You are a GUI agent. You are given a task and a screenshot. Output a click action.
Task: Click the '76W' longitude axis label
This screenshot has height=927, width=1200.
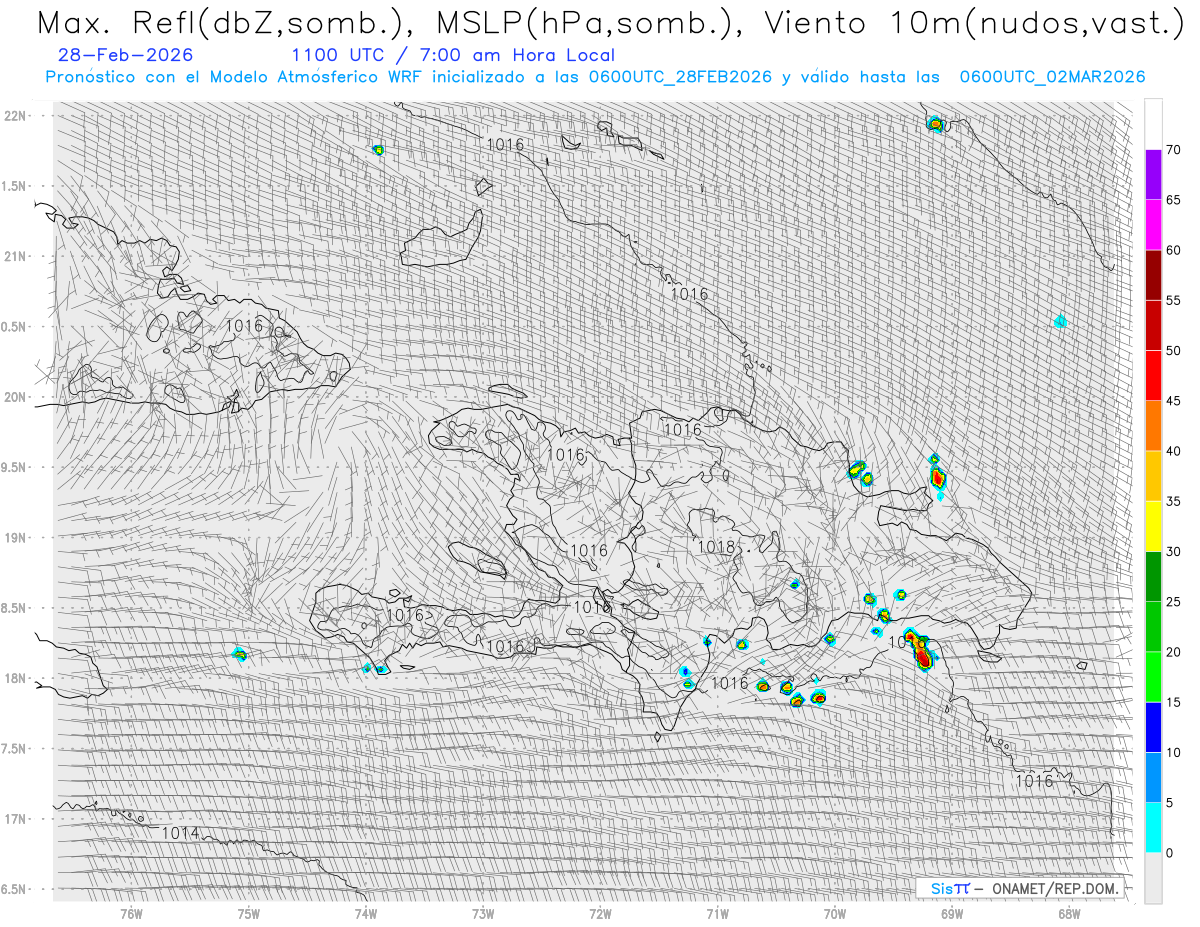point(131,913)
